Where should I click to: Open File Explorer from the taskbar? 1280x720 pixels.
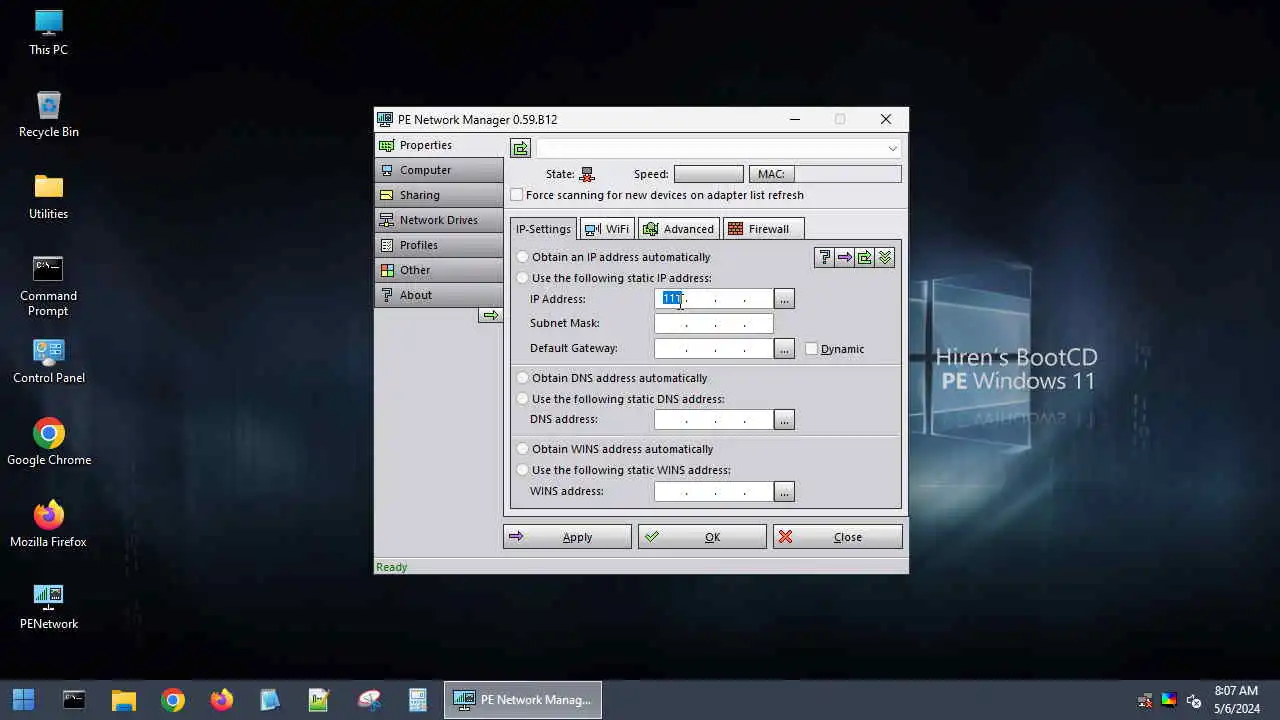click(123, 699)
